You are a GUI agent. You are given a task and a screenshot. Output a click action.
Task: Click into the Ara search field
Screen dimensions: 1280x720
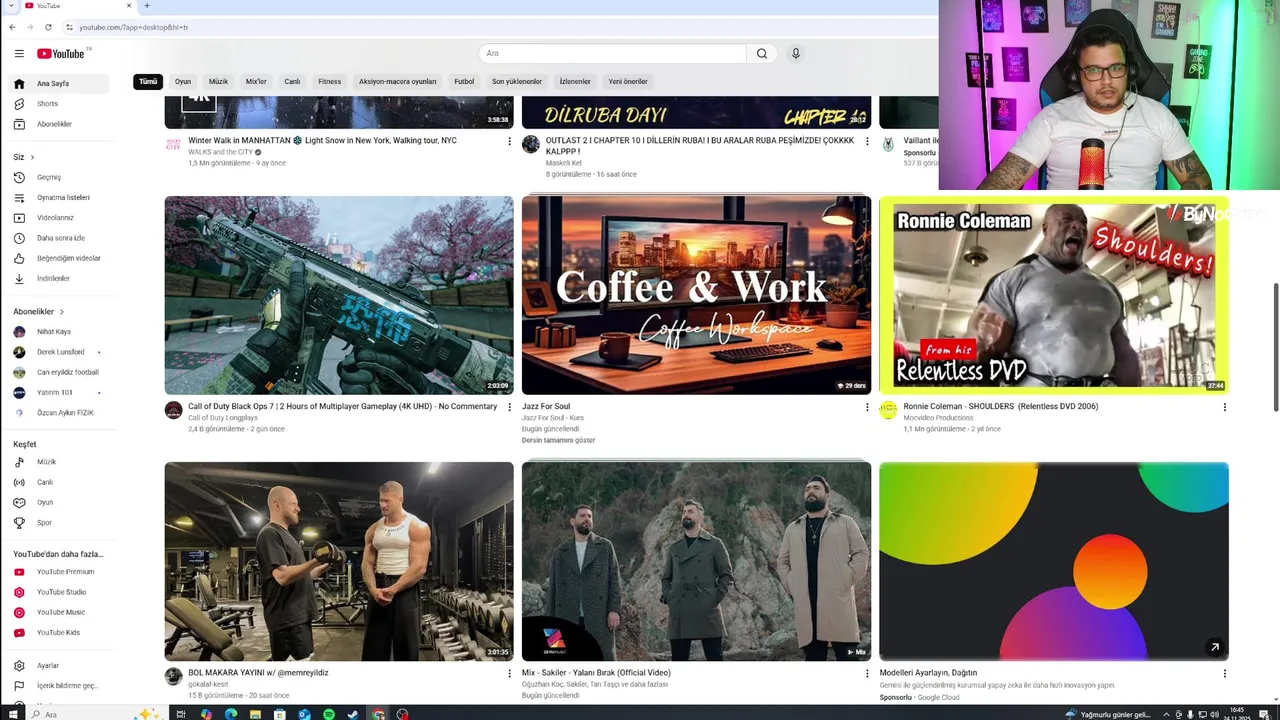(x=612, y=53)
